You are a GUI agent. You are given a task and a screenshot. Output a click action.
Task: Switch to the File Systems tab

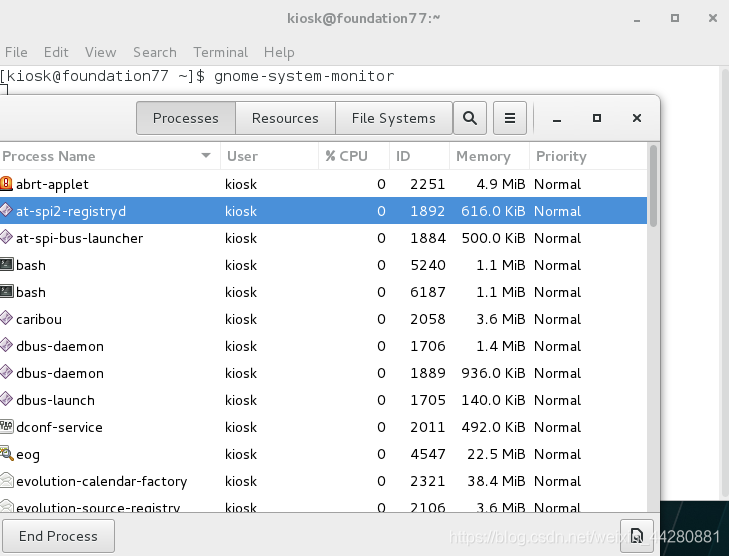click(x=393, y=118)
